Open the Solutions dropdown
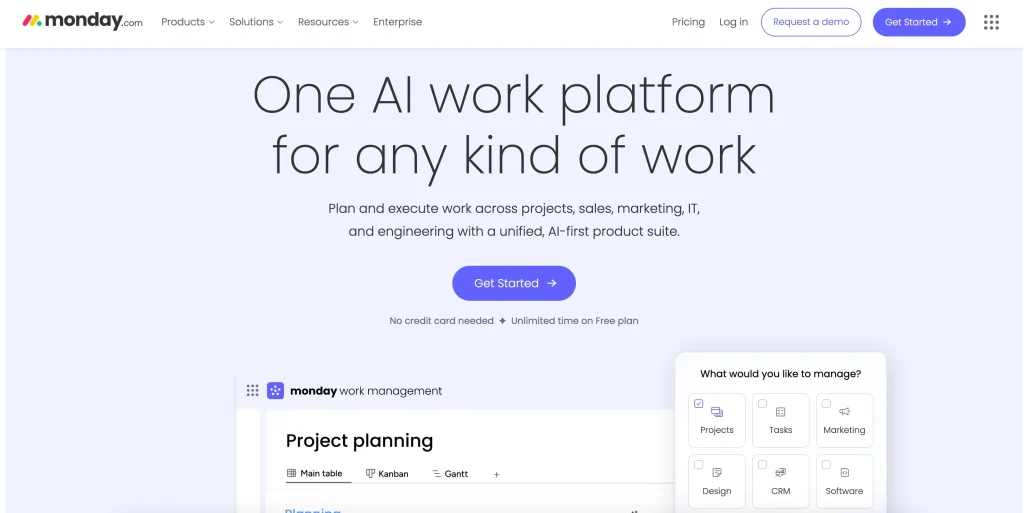1024x513 pixels. 255,22
